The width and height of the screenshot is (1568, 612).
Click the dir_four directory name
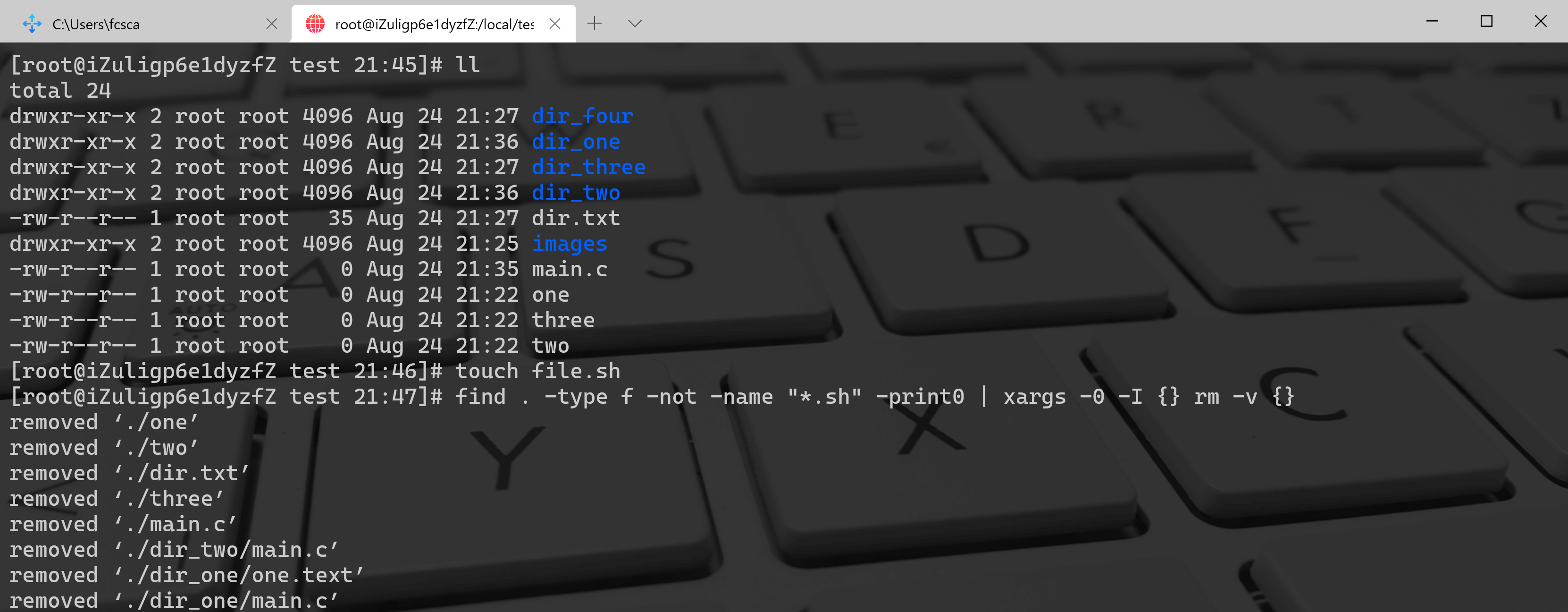pos(582,116)
